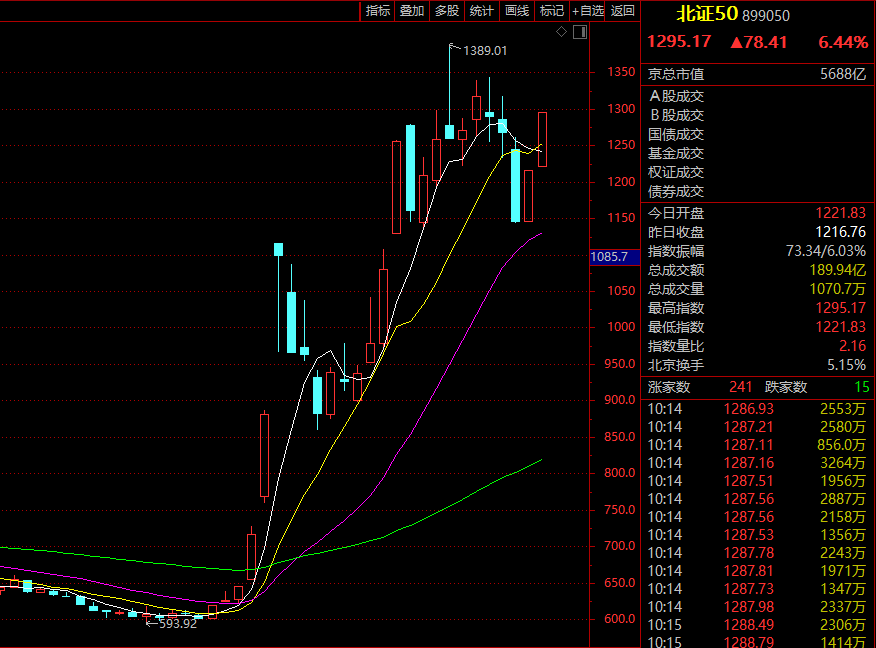This screenshot has width=876, height=648.
Task: Click the 1085.7 price marker on axis
Action: tap(609, 257)
